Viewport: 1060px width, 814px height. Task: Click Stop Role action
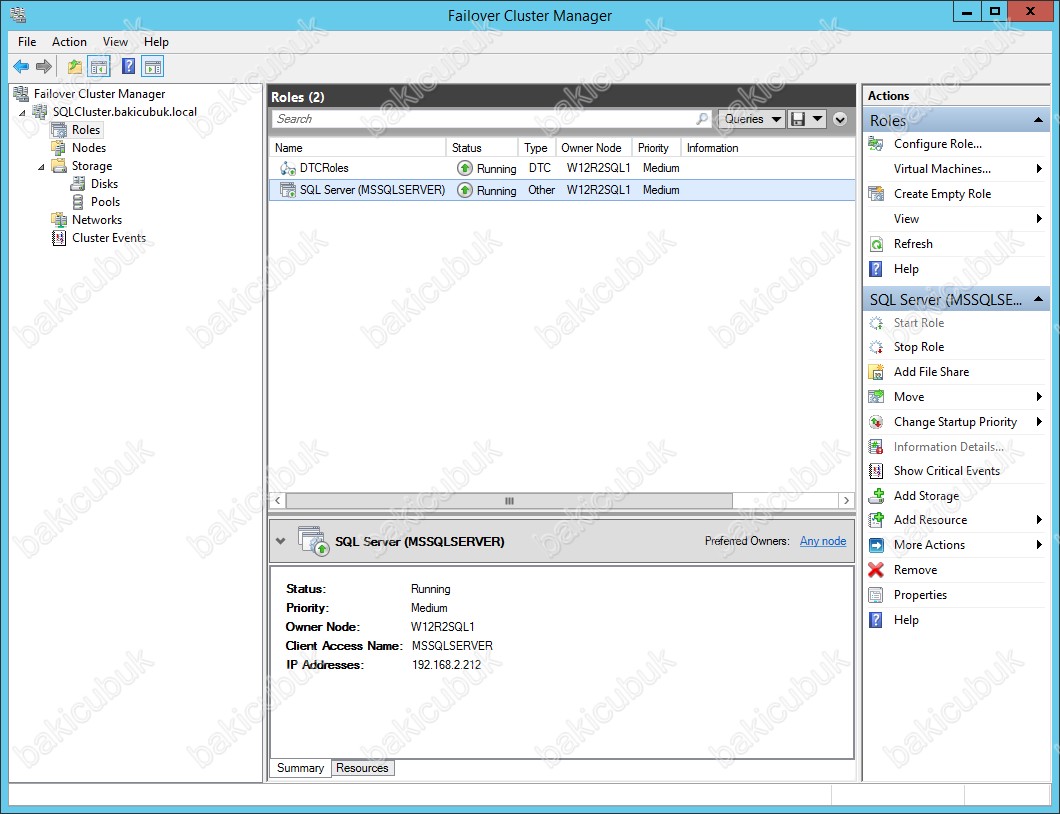tap(919, 347)
